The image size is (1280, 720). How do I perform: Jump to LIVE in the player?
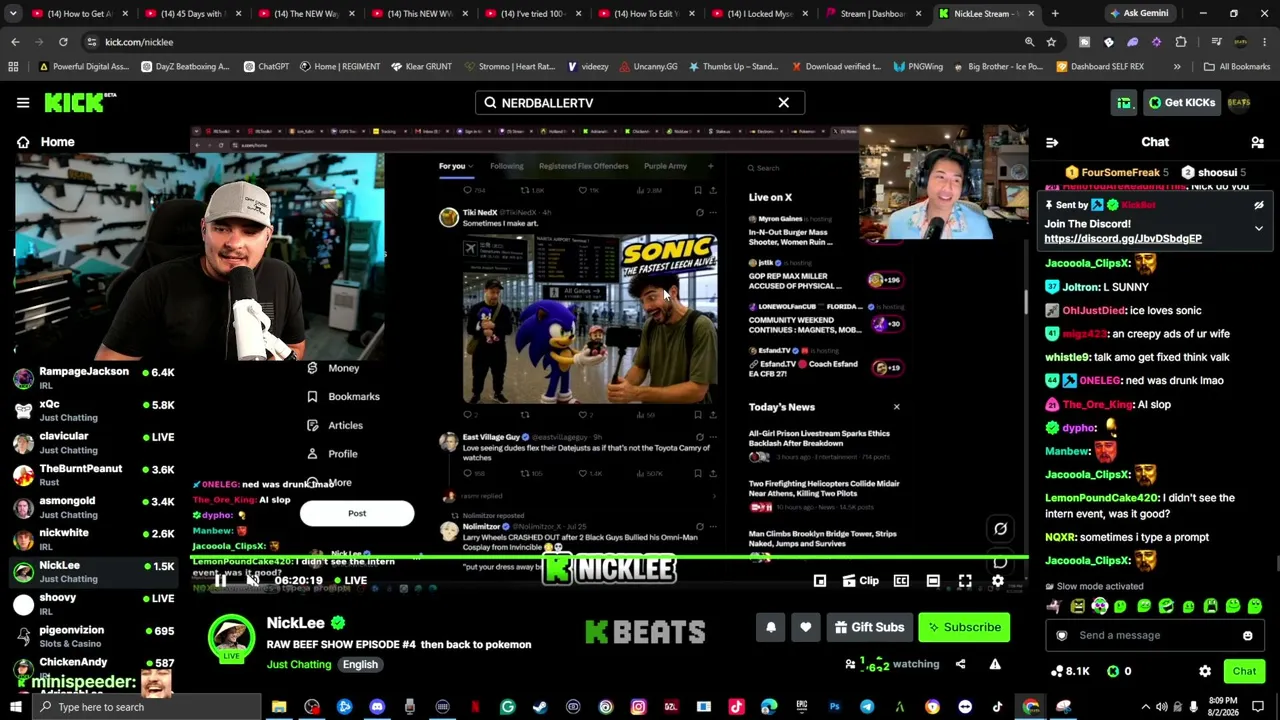351,580
